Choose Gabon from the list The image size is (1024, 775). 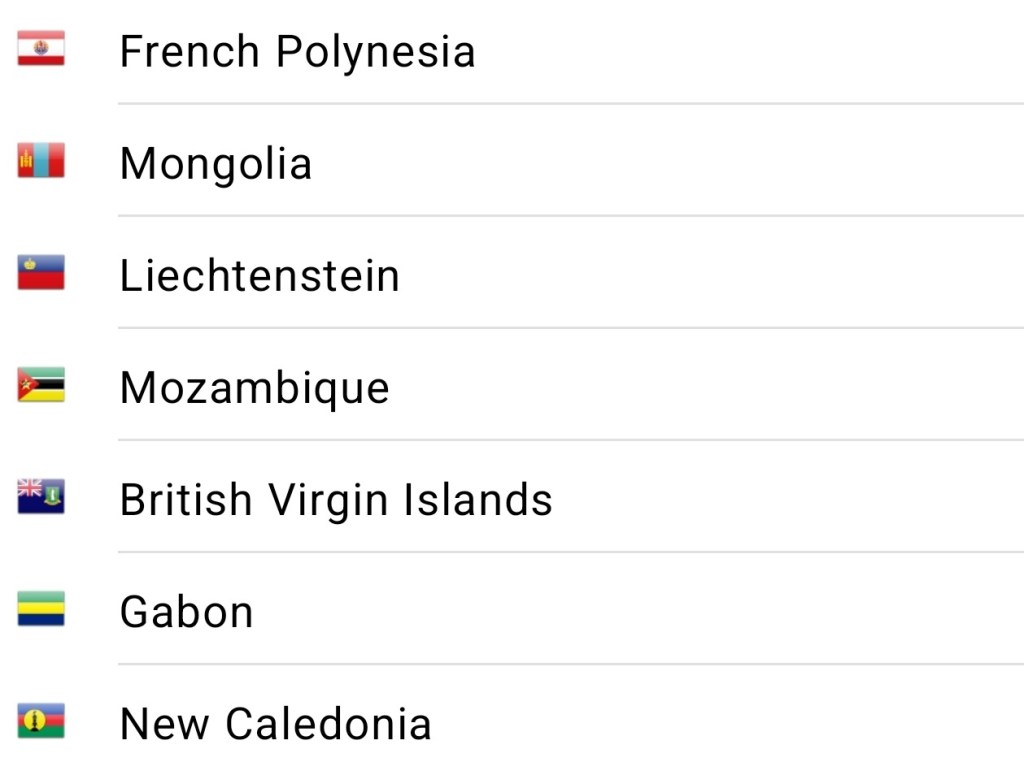[187, 611]
